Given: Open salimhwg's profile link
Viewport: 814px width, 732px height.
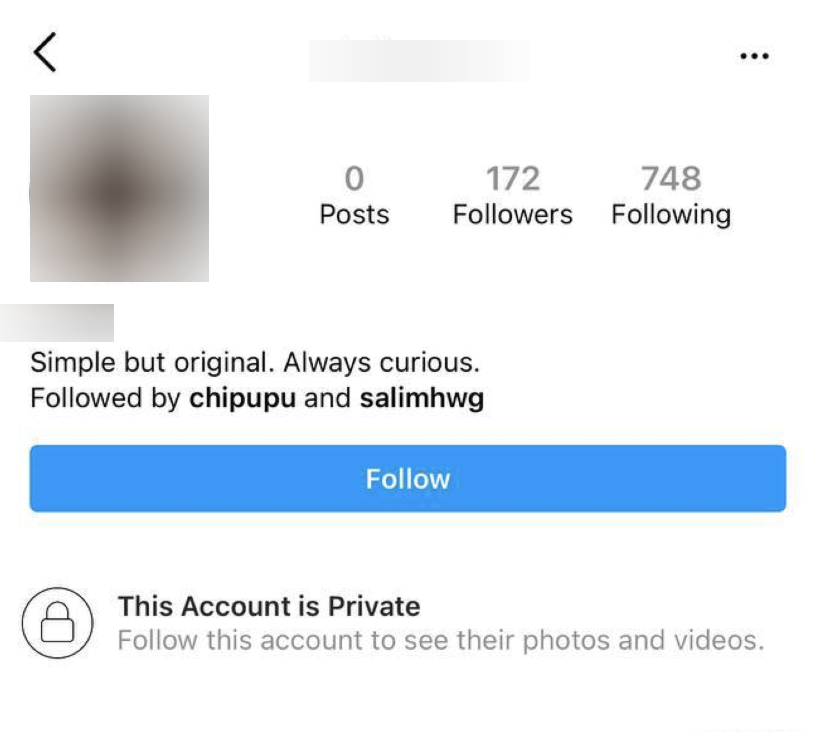Looking at the screenshot, I should point(422,398).
